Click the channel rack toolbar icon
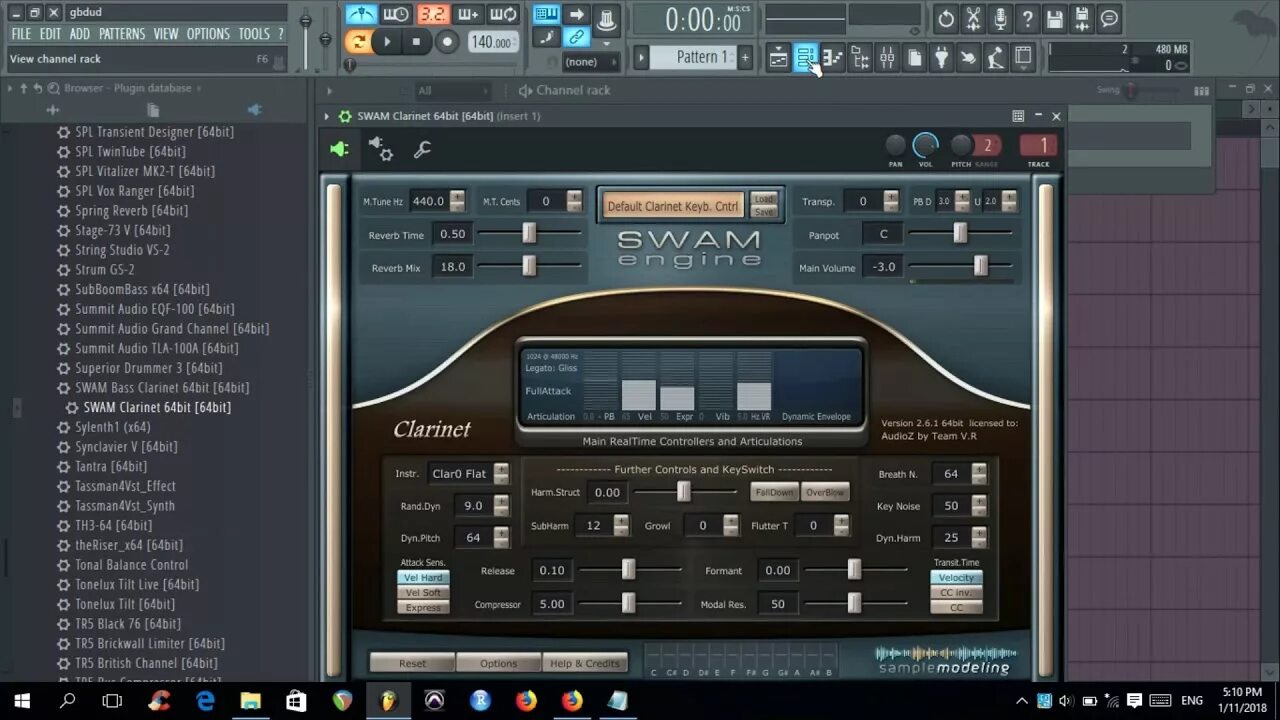1280x720 pixels. pos(805,58)
